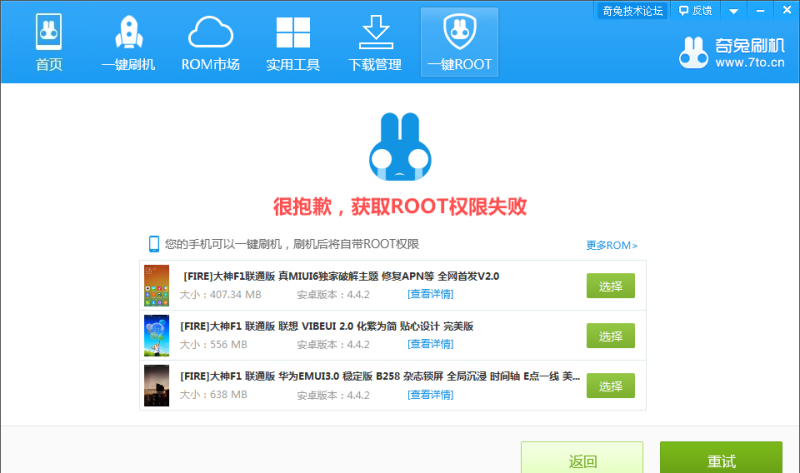Minimize the 奇兔刷机 window
The width and height of the screenshot is (800, 473).
(760, 11)
